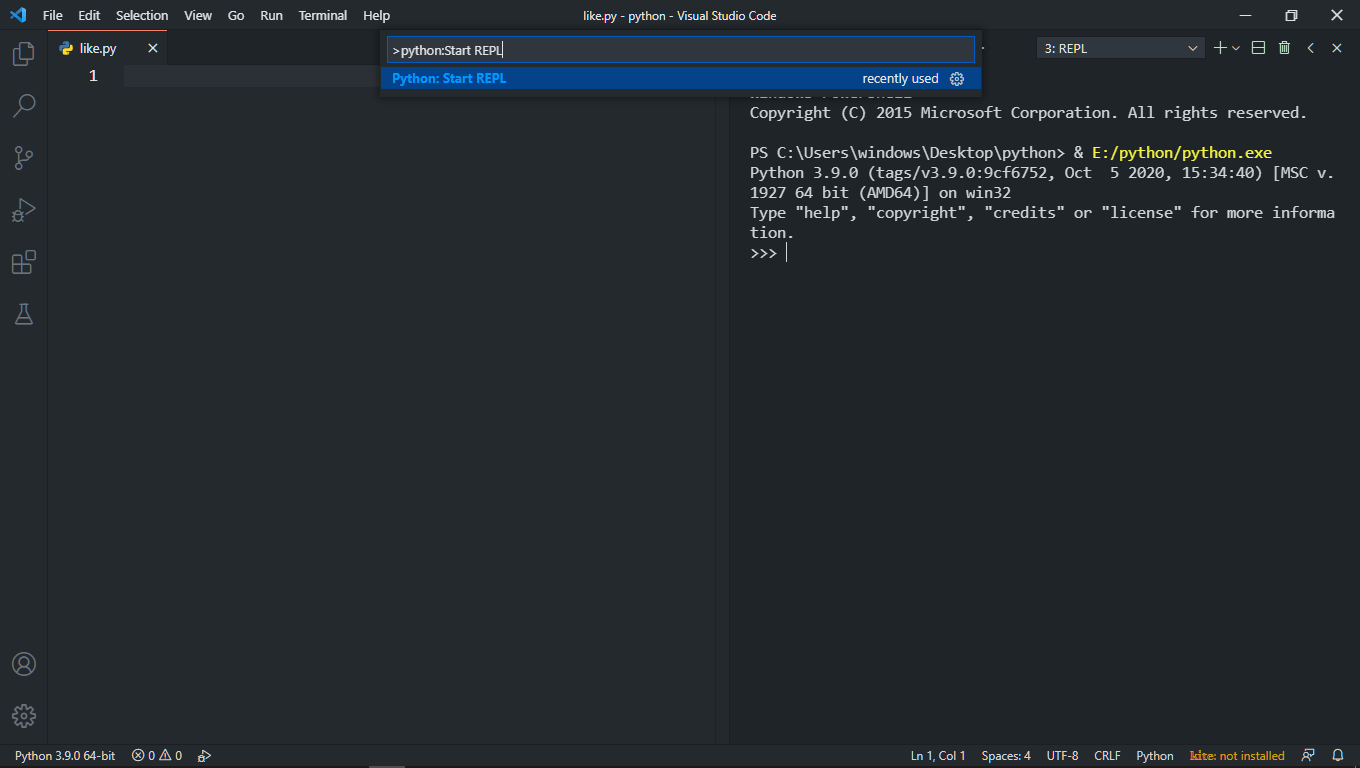The image size is (1360, 768).
Task: Open the Manage gear menu
Action: [x=24, y=716]
